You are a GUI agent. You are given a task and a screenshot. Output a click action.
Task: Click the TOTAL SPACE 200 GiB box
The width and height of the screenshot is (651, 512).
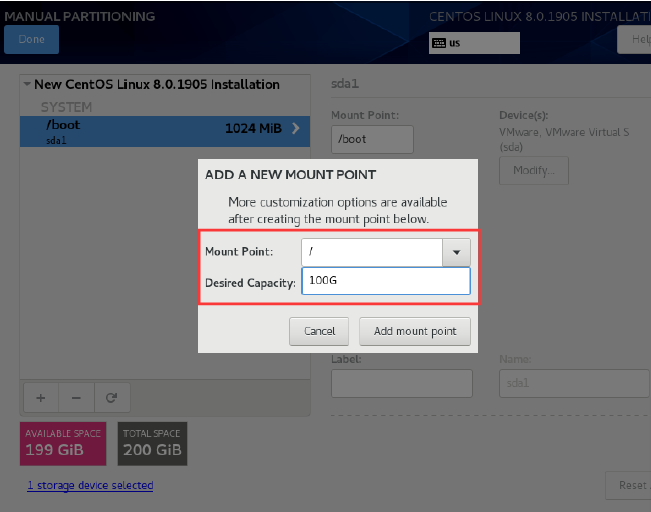(x=152, y=443)
